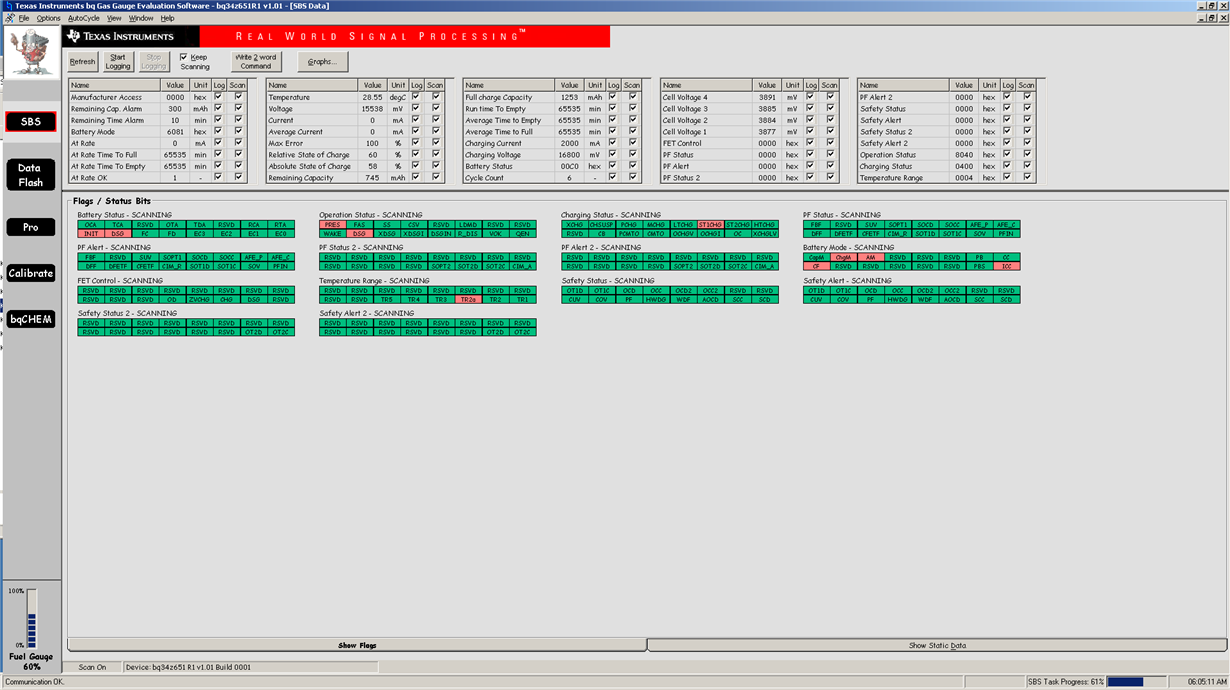Open the AutoCycle menu
1230x690 pixels.
pos(84,18)
